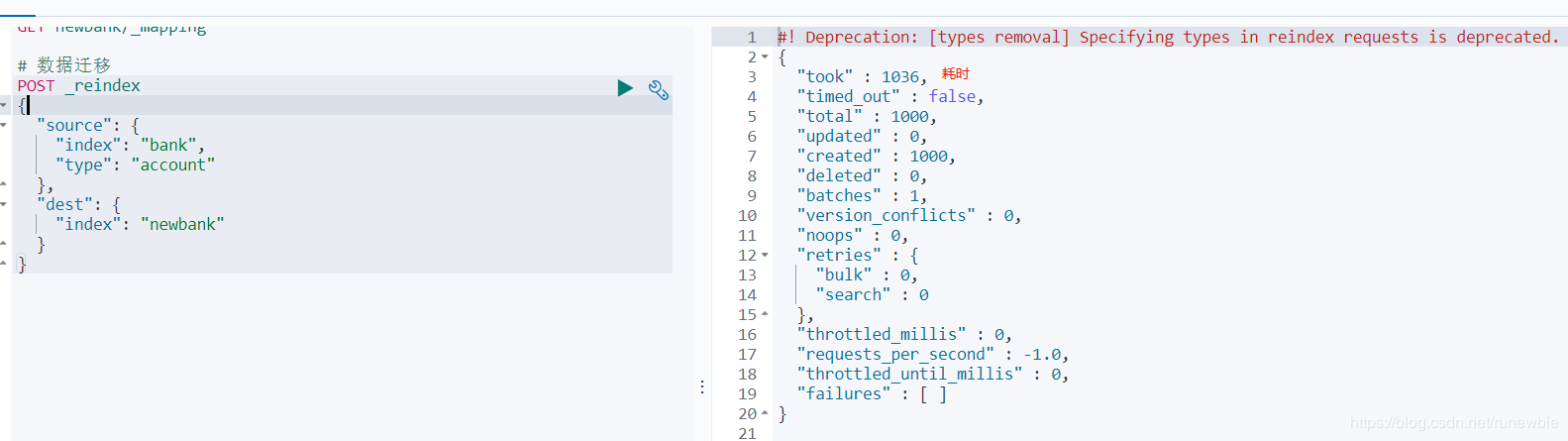This screenshot has width=1568, height=441.
Task: Click the fold arrow at response line 20
Action: [765, 413]
